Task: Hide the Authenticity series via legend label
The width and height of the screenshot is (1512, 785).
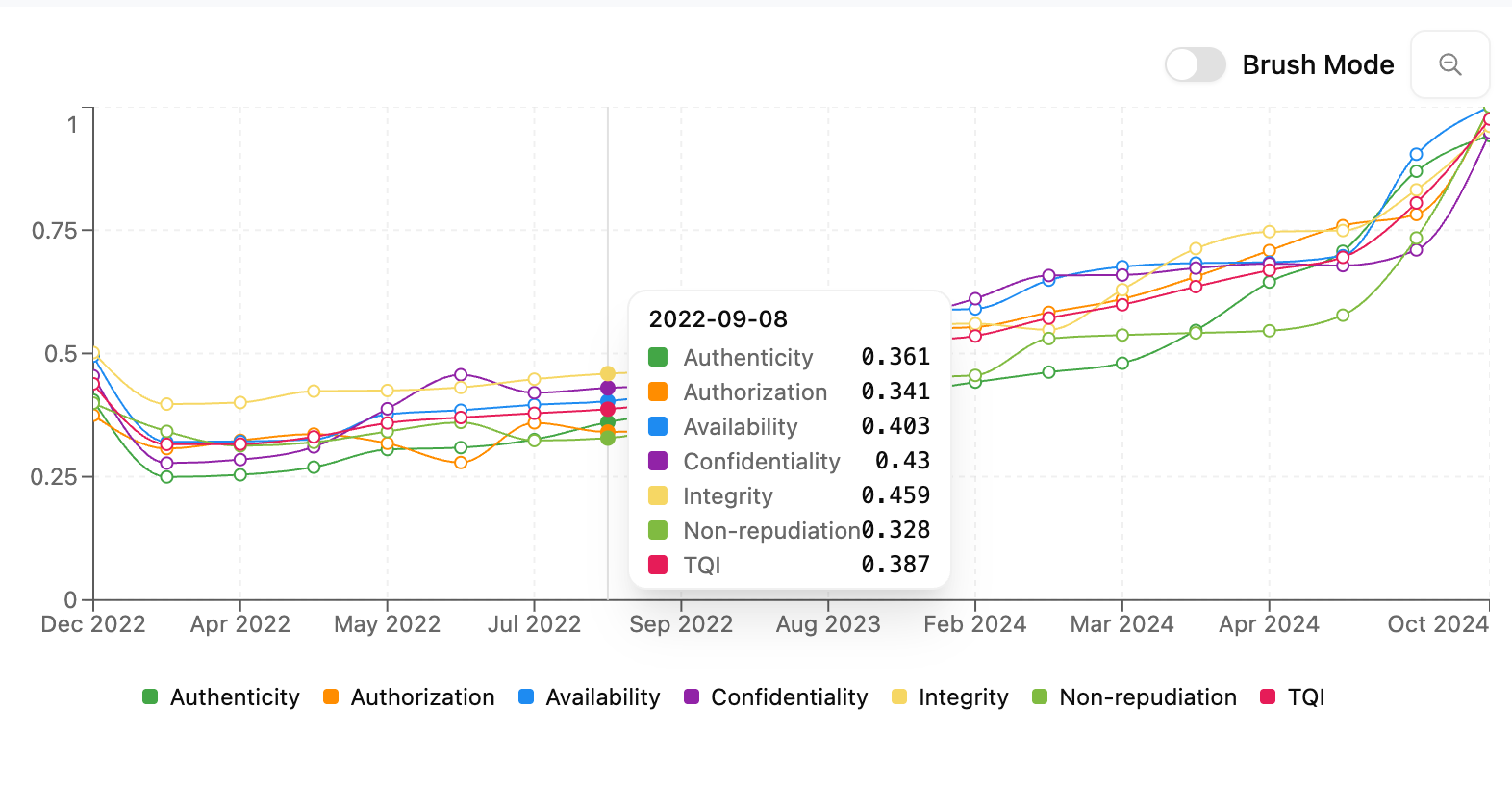Action: (x=235, y=697)
